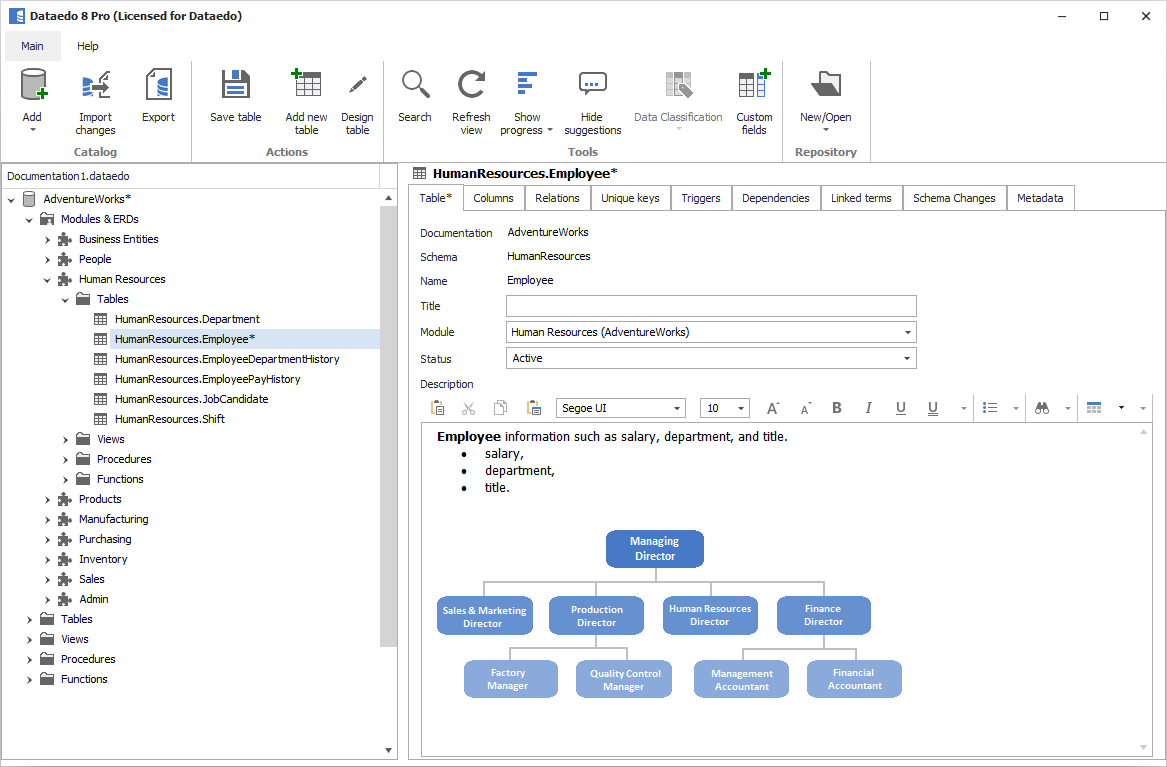Image resolution: width=1167 pixels, height=767 pixels.
Task: Open Design table pencil tool
Action: pos(357,87)
